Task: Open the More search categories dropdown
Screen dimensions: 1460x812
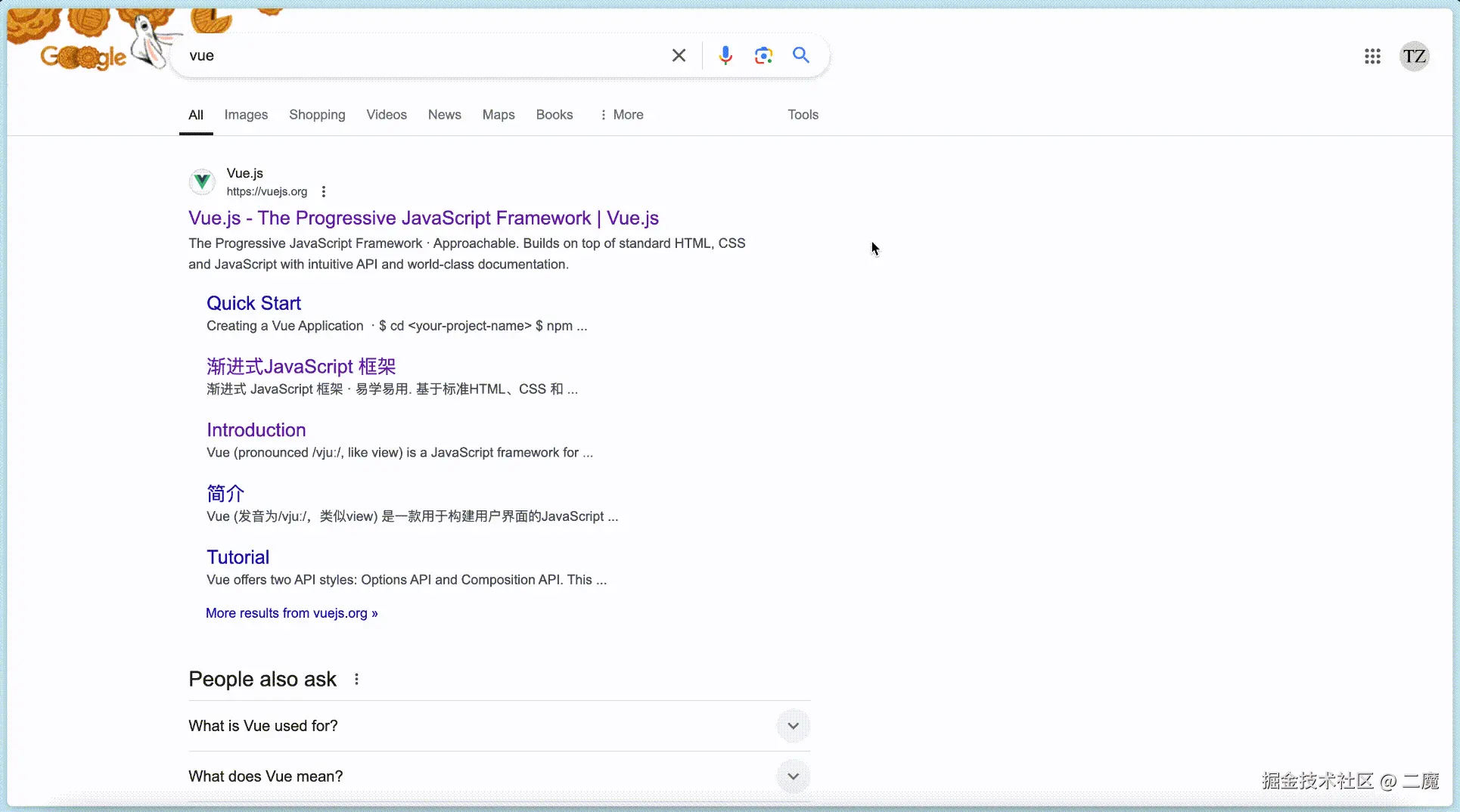Action: click(x=622, y=114)
